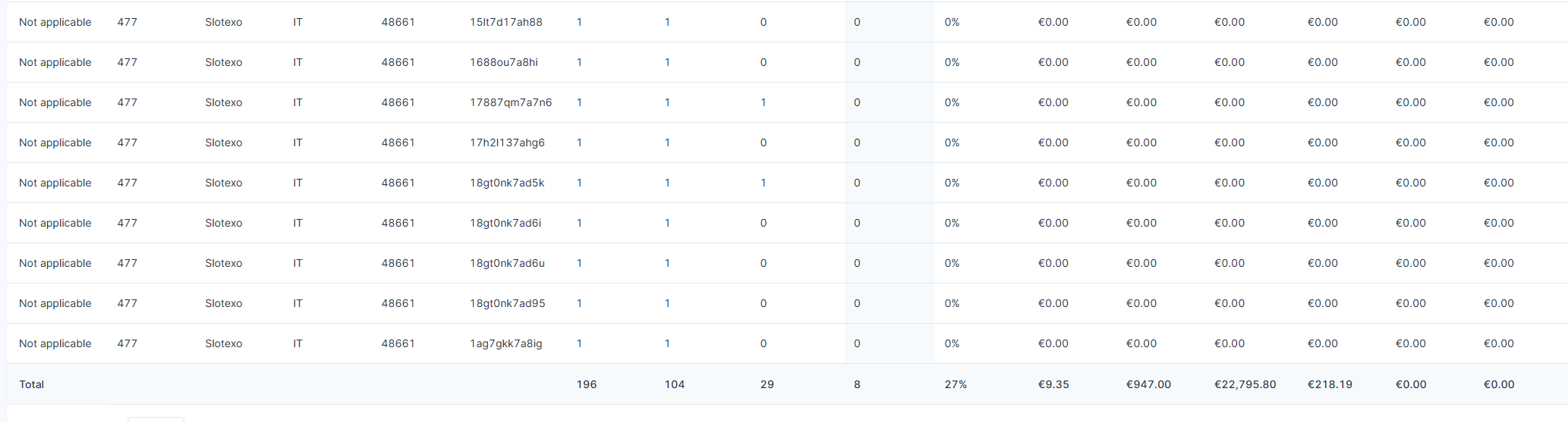Select identifier 18gt0nk7ad6i
The image size is (1568, 423).
tap(505, 223)
